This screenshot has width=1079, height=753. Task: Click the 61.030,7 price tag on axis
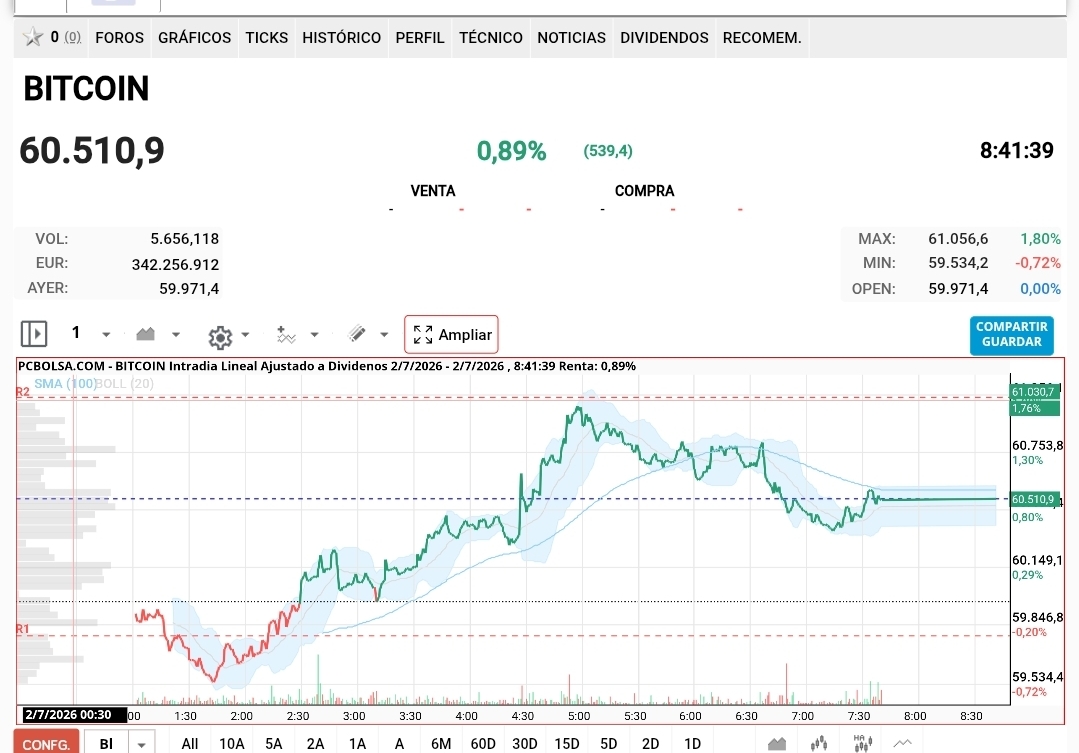point(1034,392)
